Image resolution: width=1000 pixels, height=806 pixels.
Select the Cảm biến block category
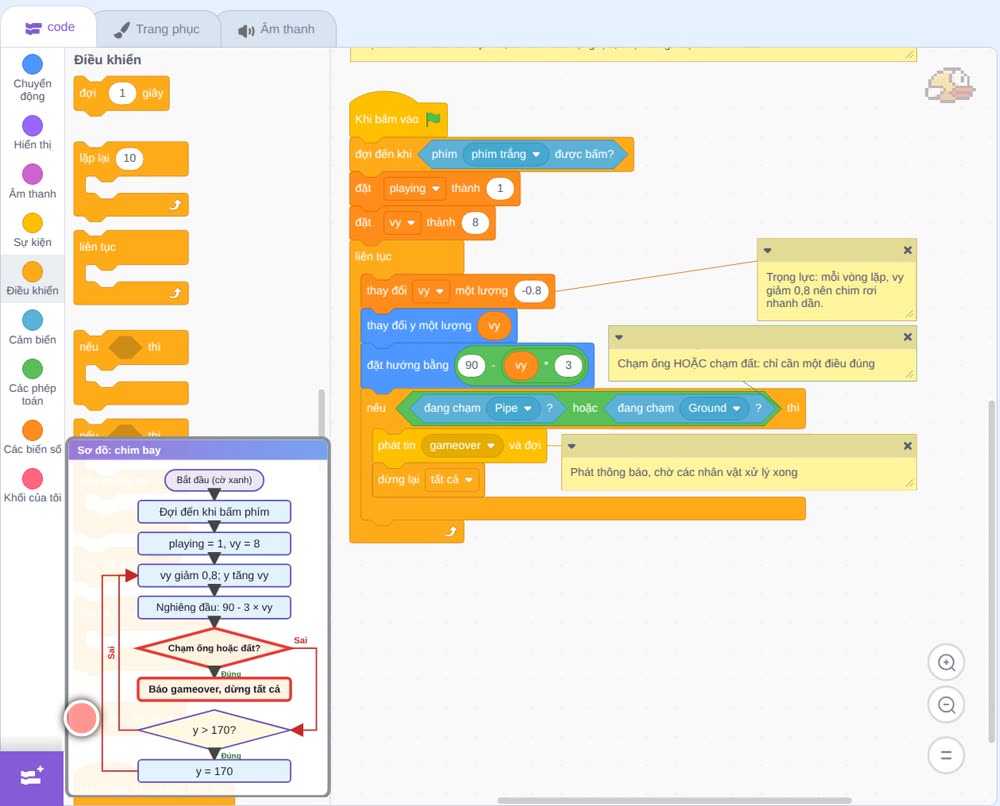point(33,327)
